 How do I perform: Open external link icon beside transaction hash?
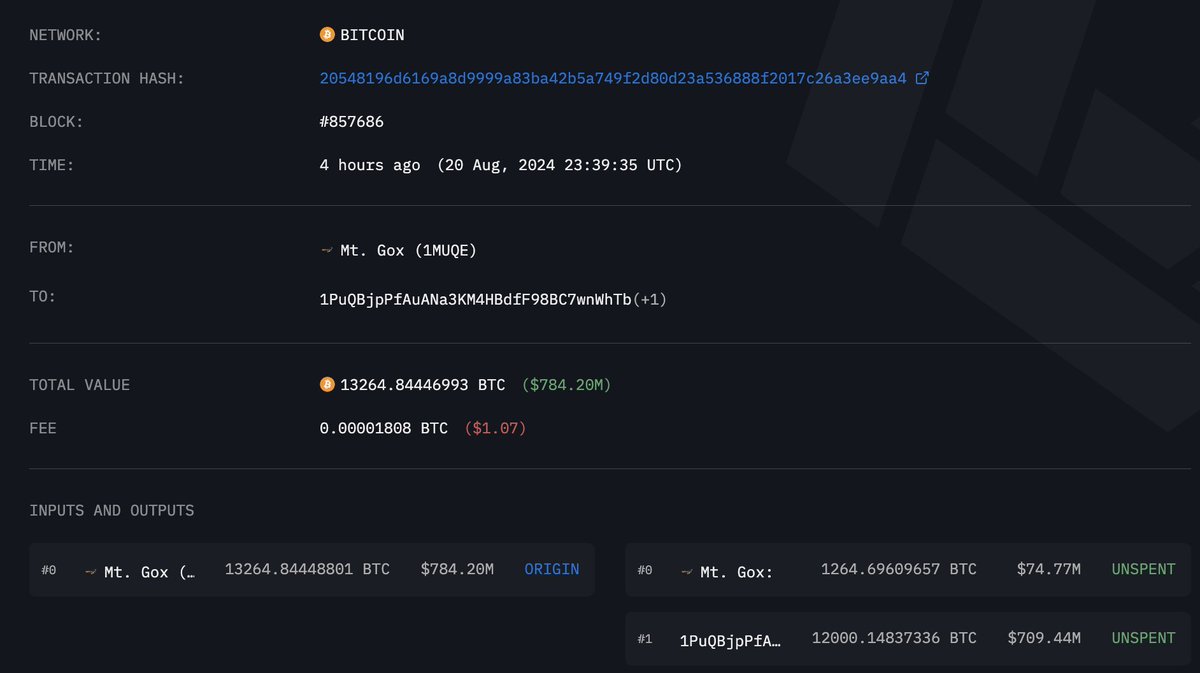point(922,78)
